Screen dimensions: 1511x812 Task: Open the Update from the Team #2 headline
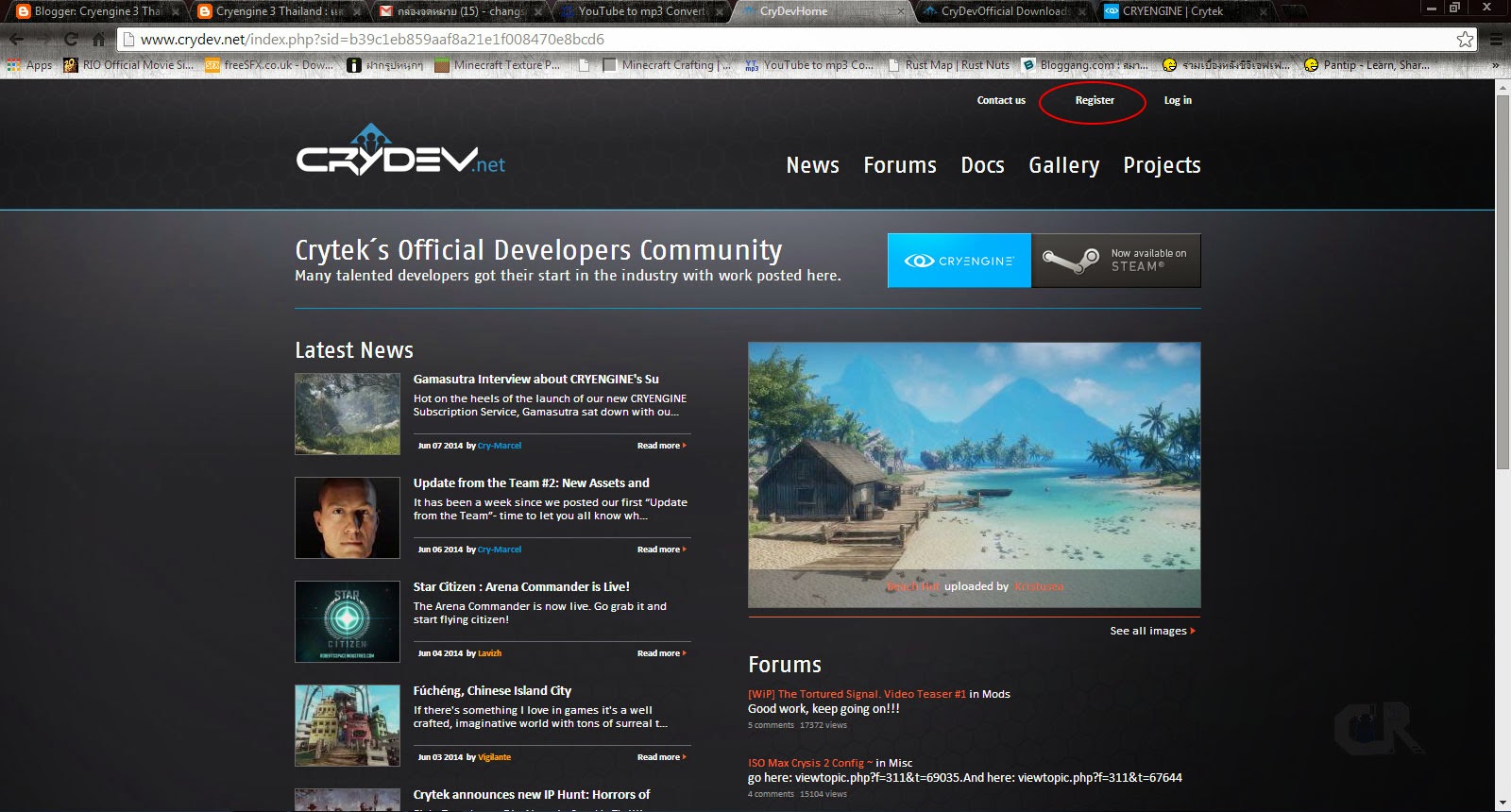click(x=532, y=482)
